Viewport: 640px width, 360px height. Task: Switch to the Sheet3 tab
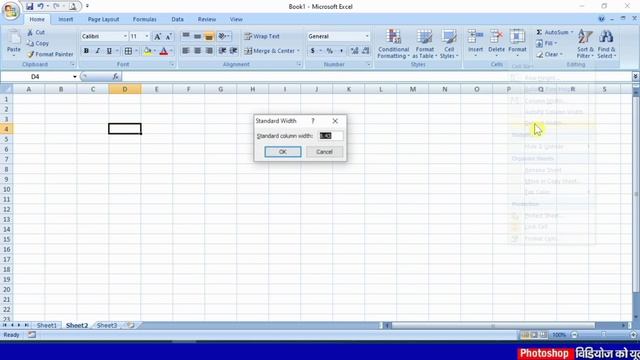point(107,325)
